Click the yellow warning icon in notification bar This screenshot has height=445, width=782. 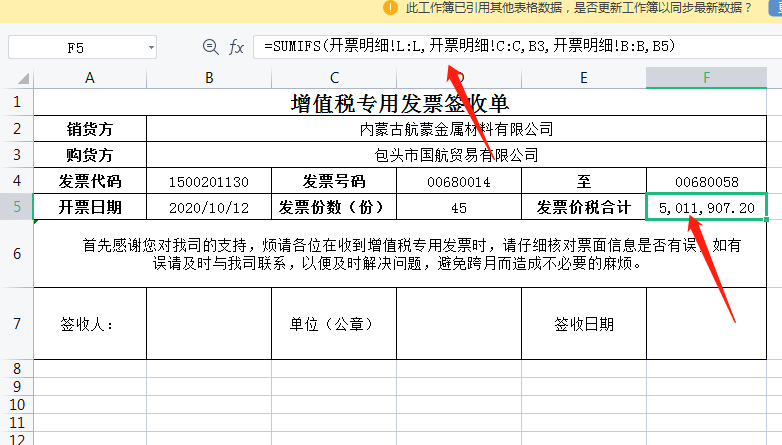(x=390, y=7)
